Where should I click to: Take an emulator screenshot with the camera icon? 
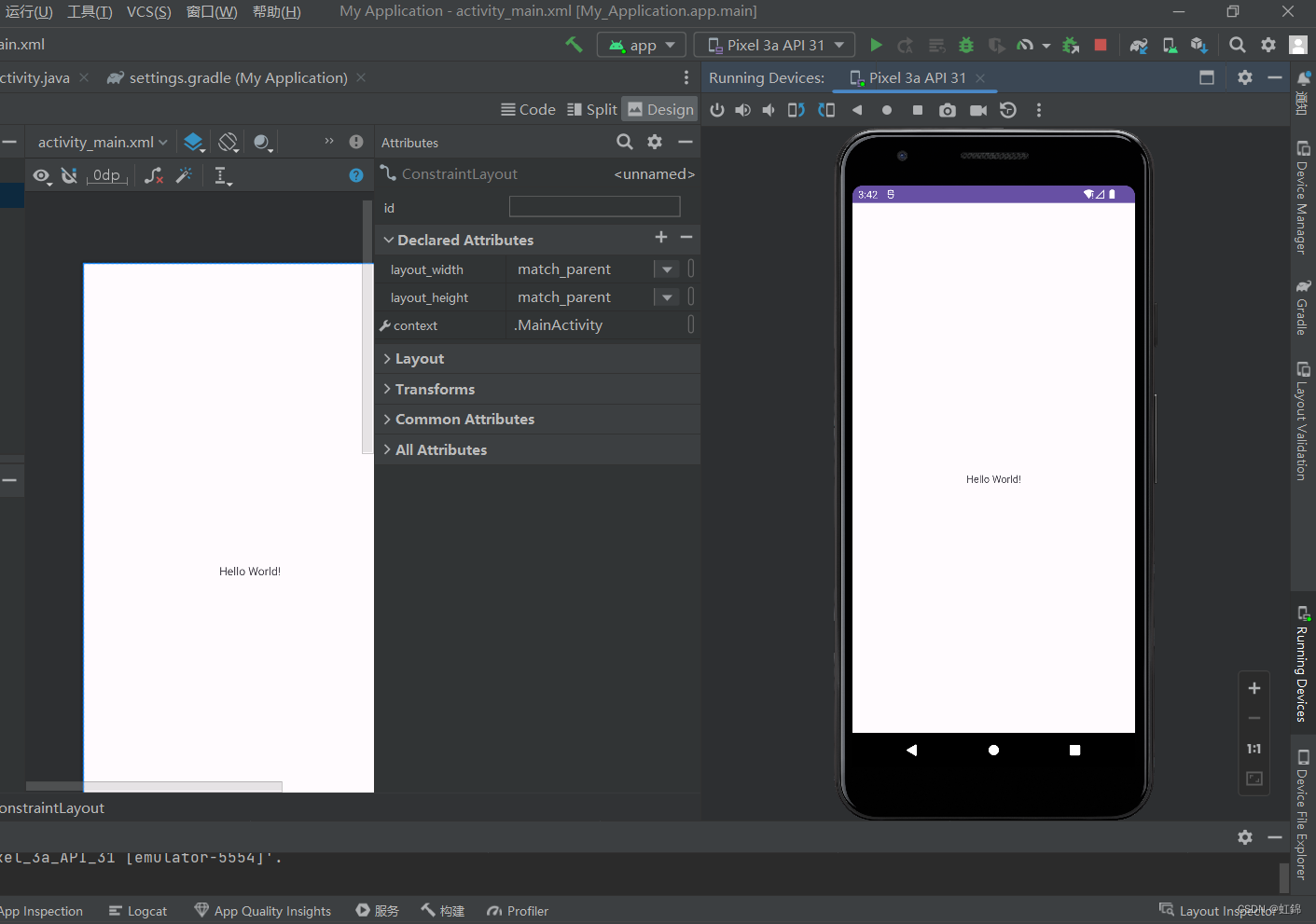948,110
